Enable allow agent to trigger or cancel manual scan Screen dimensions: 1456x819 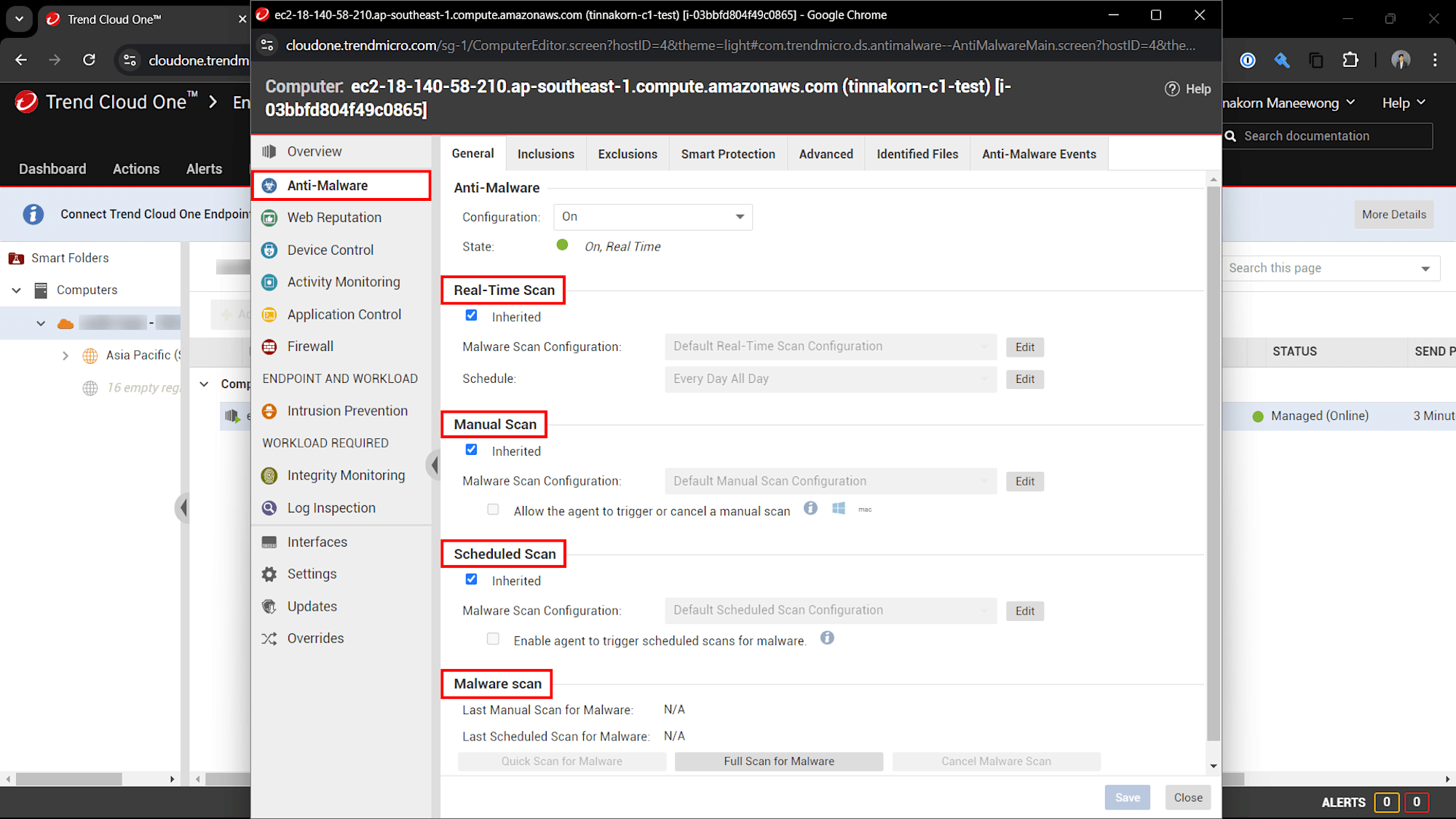(494, 510)
